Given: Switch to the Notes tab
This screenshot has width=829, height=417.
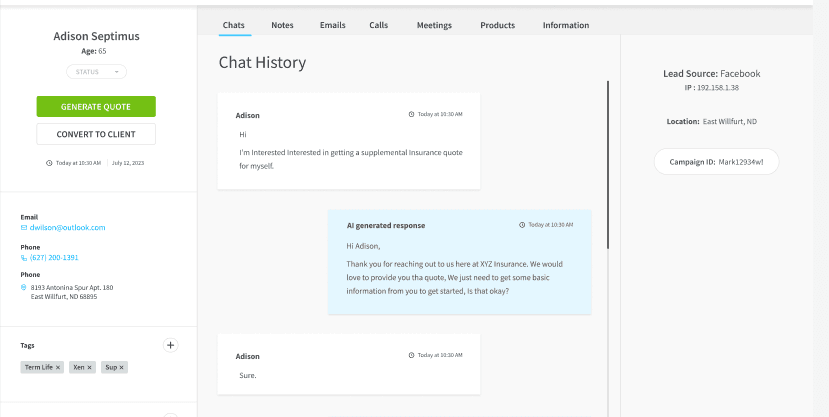Looking at the screenshot, I should (282, 25).
